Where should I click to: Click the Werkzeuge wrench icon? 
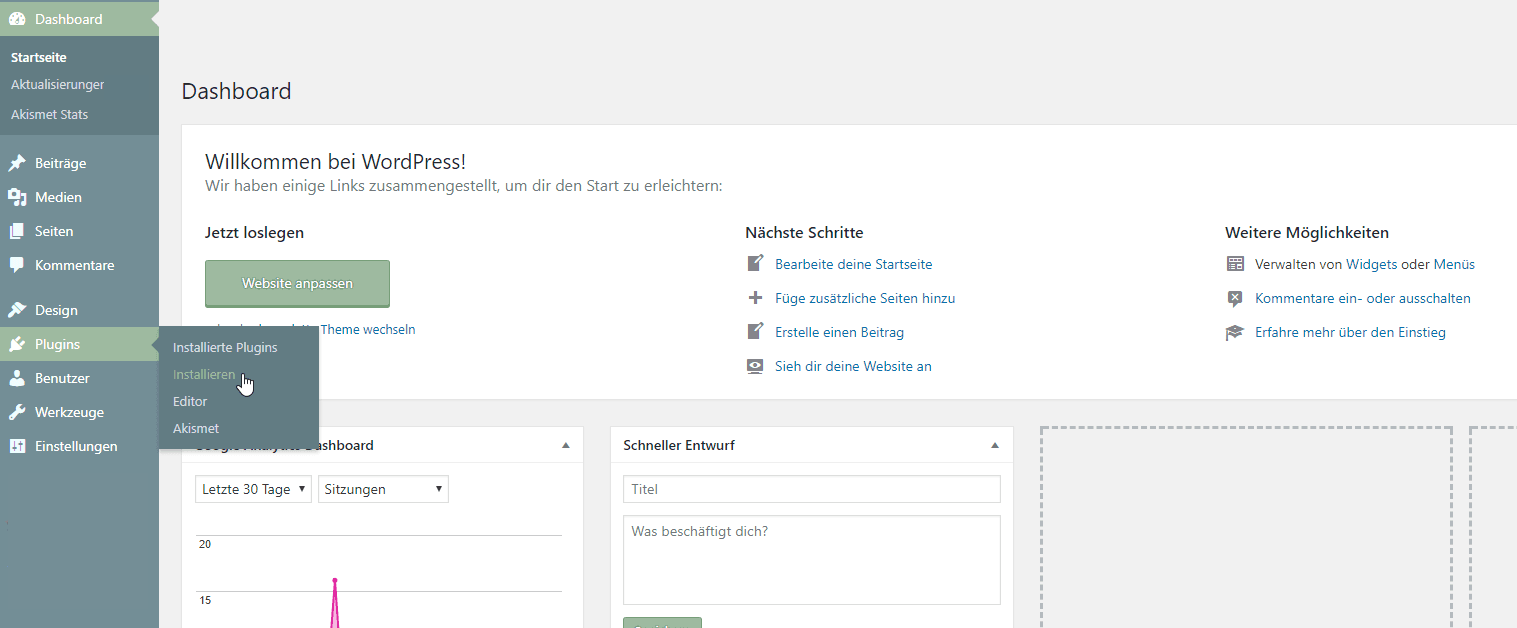point(17,412)
